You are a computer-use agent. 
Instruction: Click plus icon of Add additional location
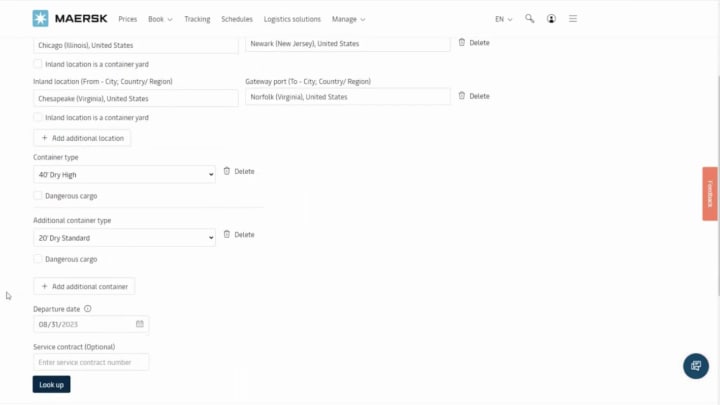(45, 138)
